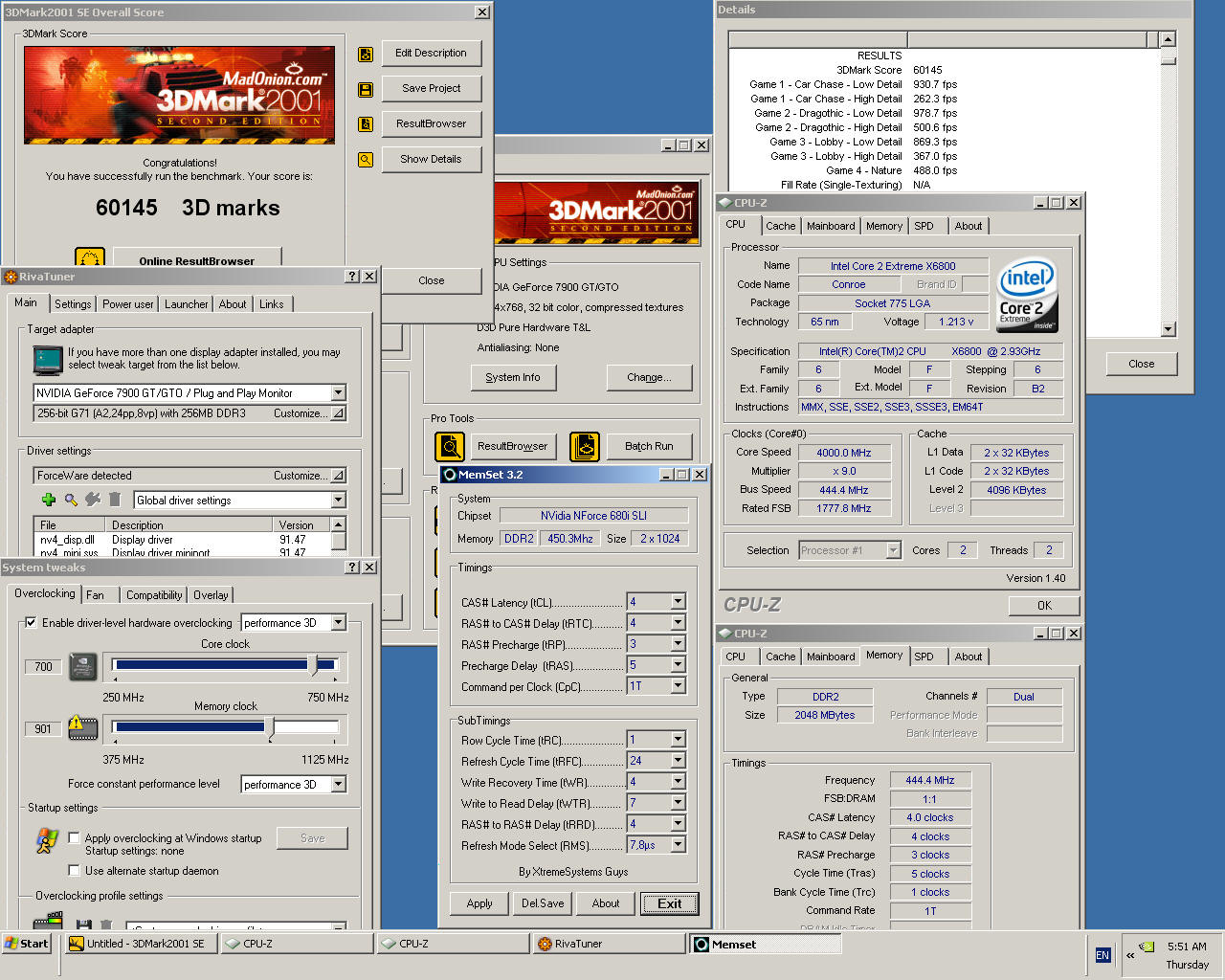Open the CAS# Latency (tCL) dropdown
Viewport: 1225px width, 980px height.
pyautogui.click(x=678, y=602)
